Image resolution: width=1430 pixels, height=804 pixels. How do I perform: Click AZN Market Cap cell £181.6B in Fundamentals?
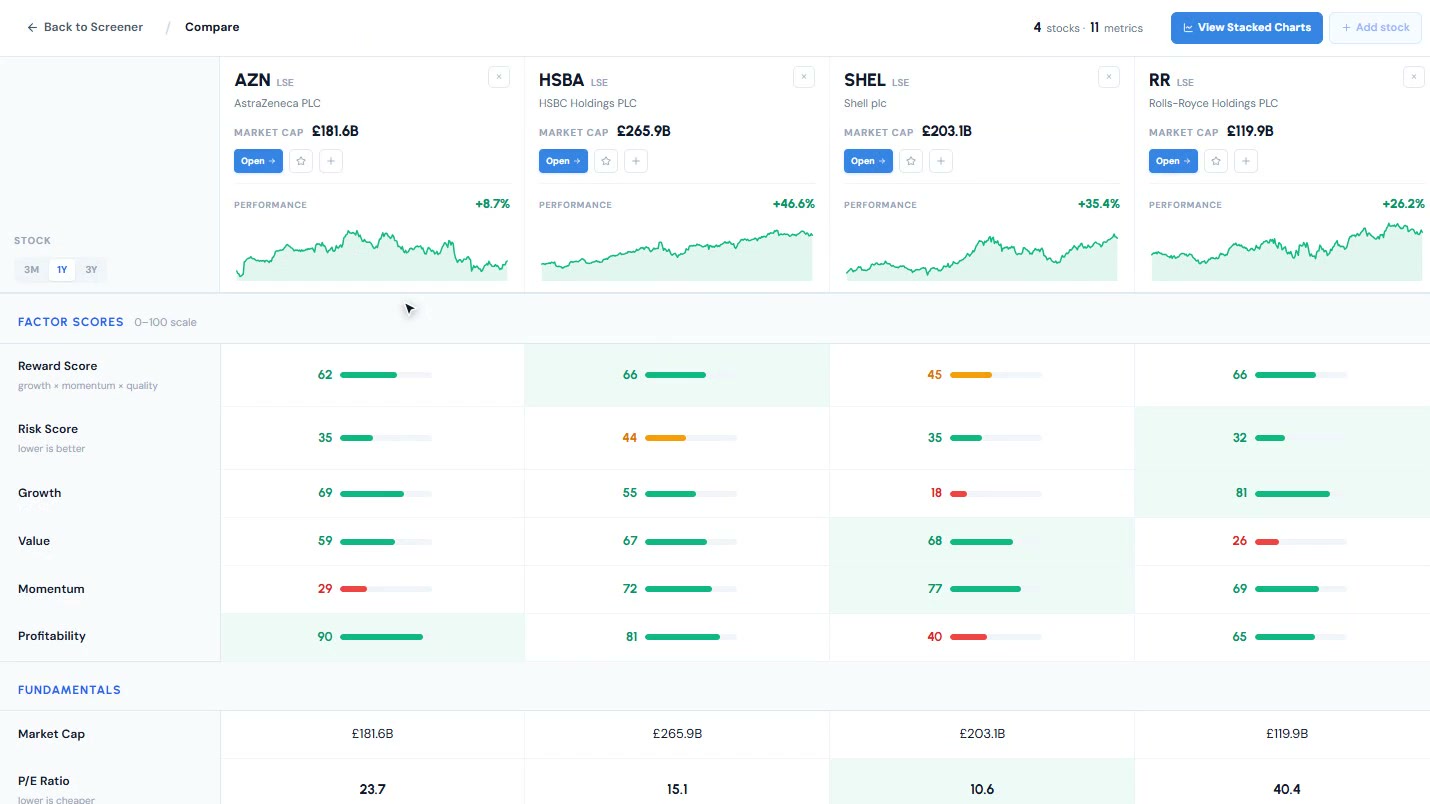(372, 734)
